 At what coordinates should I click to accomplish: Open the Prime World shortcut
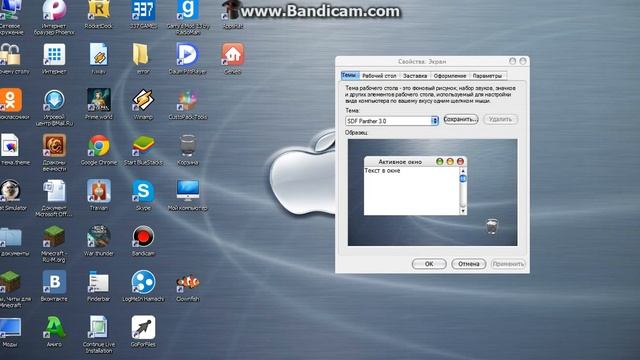99,100
